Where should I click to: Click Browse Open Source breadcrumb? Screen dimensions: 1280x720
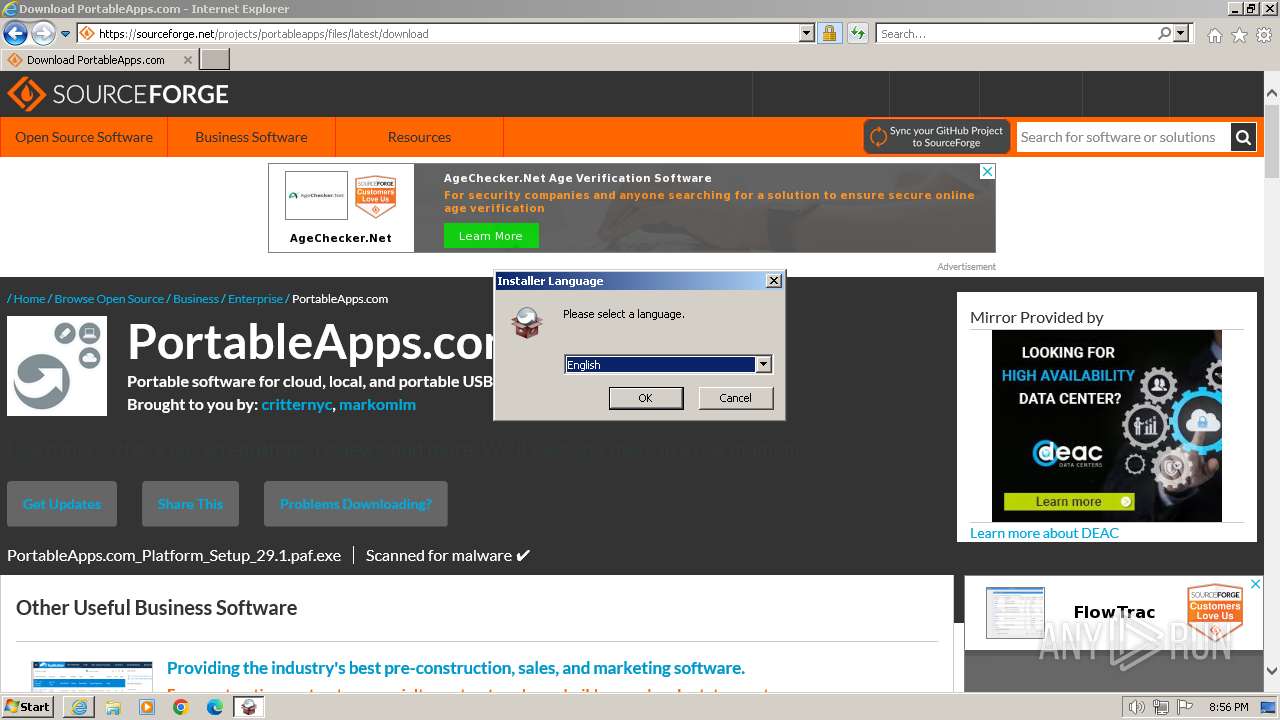click(109, 299)
